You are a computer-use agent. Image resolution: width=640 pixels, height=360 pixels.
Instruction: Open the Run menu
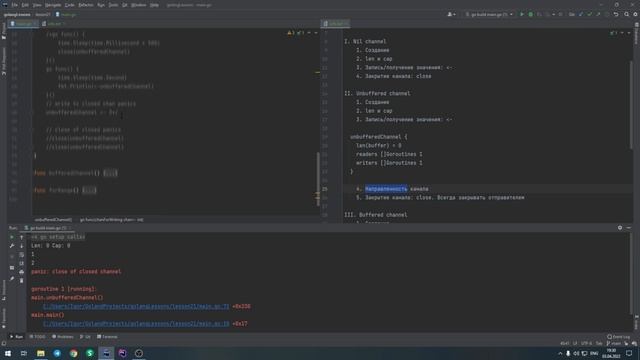[x=101, y=5]
